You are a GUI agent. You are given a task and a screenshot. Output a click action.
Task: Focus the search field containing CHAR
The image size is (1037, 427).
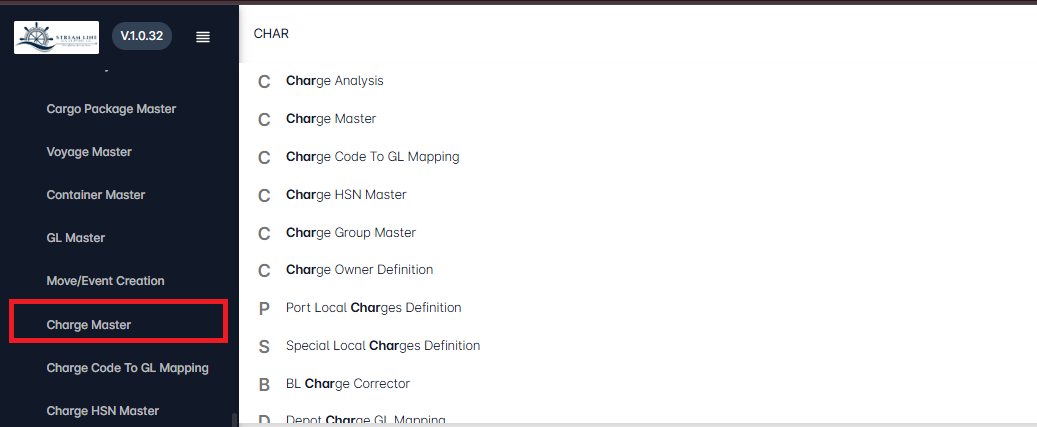(638, 34)
